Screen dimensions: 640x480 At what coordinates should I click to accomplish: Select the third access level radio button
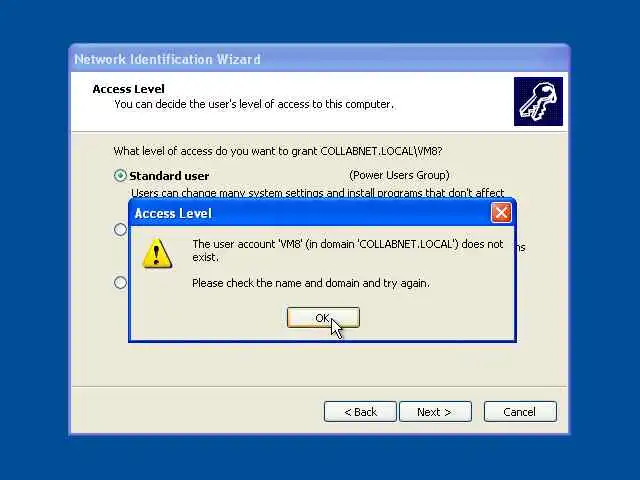[x=120, y=282]
